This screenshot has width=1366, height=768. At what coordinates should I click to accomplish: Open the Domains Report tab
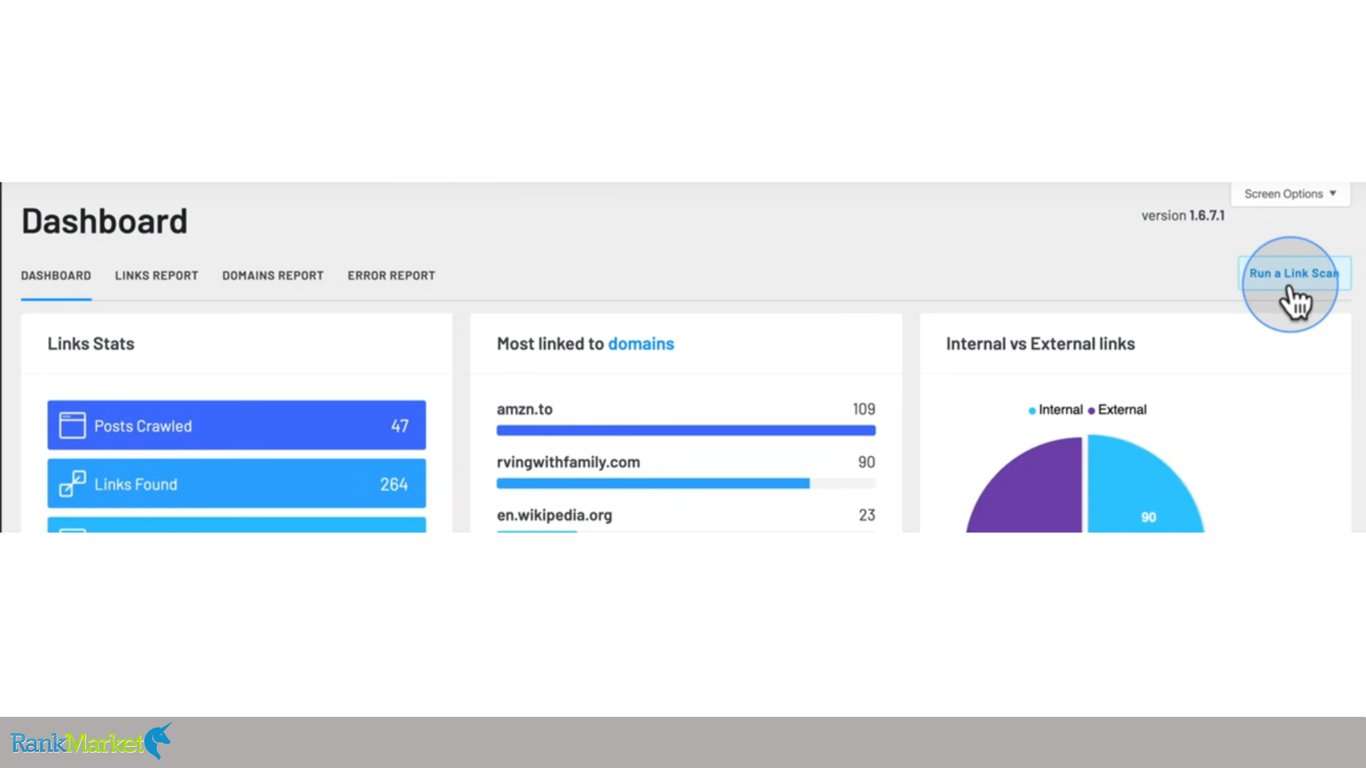click(273, 275)
